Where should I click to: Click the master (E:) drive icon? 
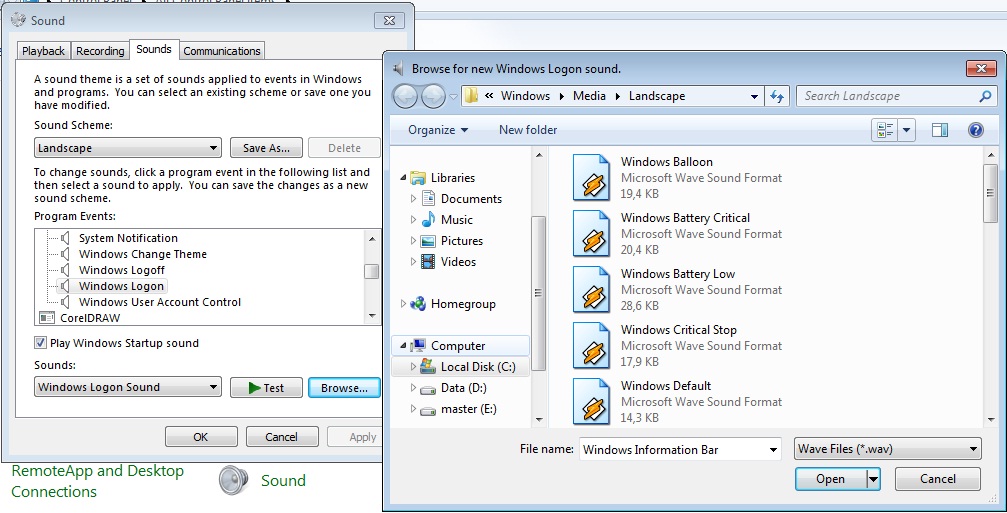[428, 410]
